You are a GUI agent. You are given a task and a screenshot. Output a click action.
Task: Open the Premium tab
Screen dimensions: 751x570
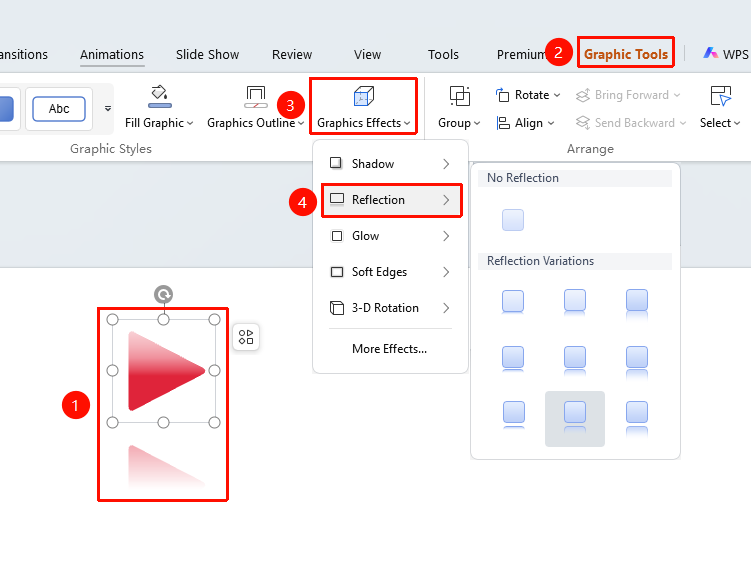(x=521, y=55)
